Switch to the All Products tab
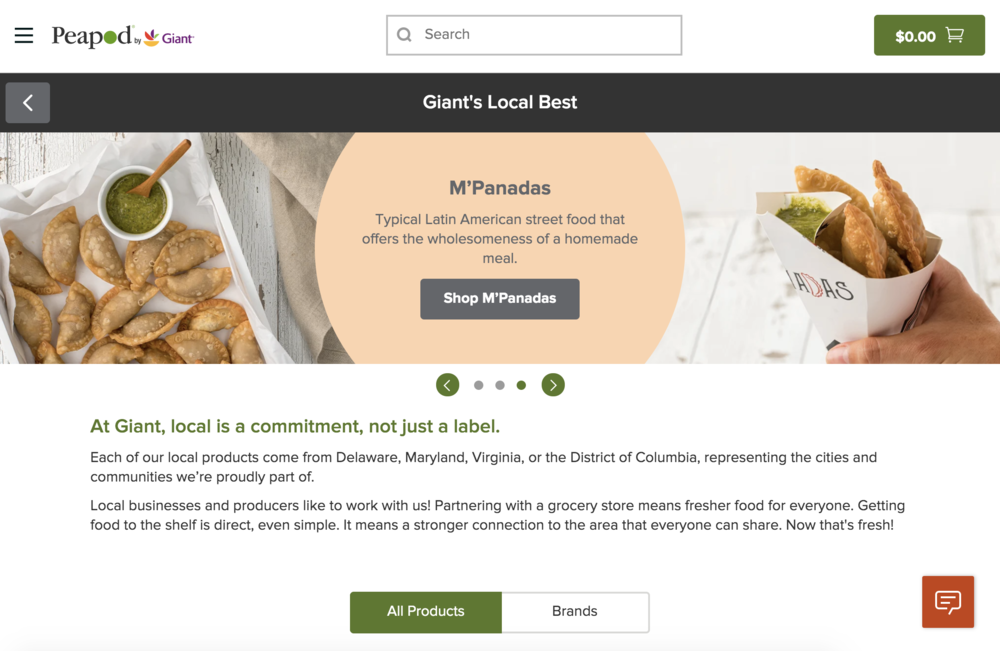Viewport: 1000px width, 651px height. [426, 612]
